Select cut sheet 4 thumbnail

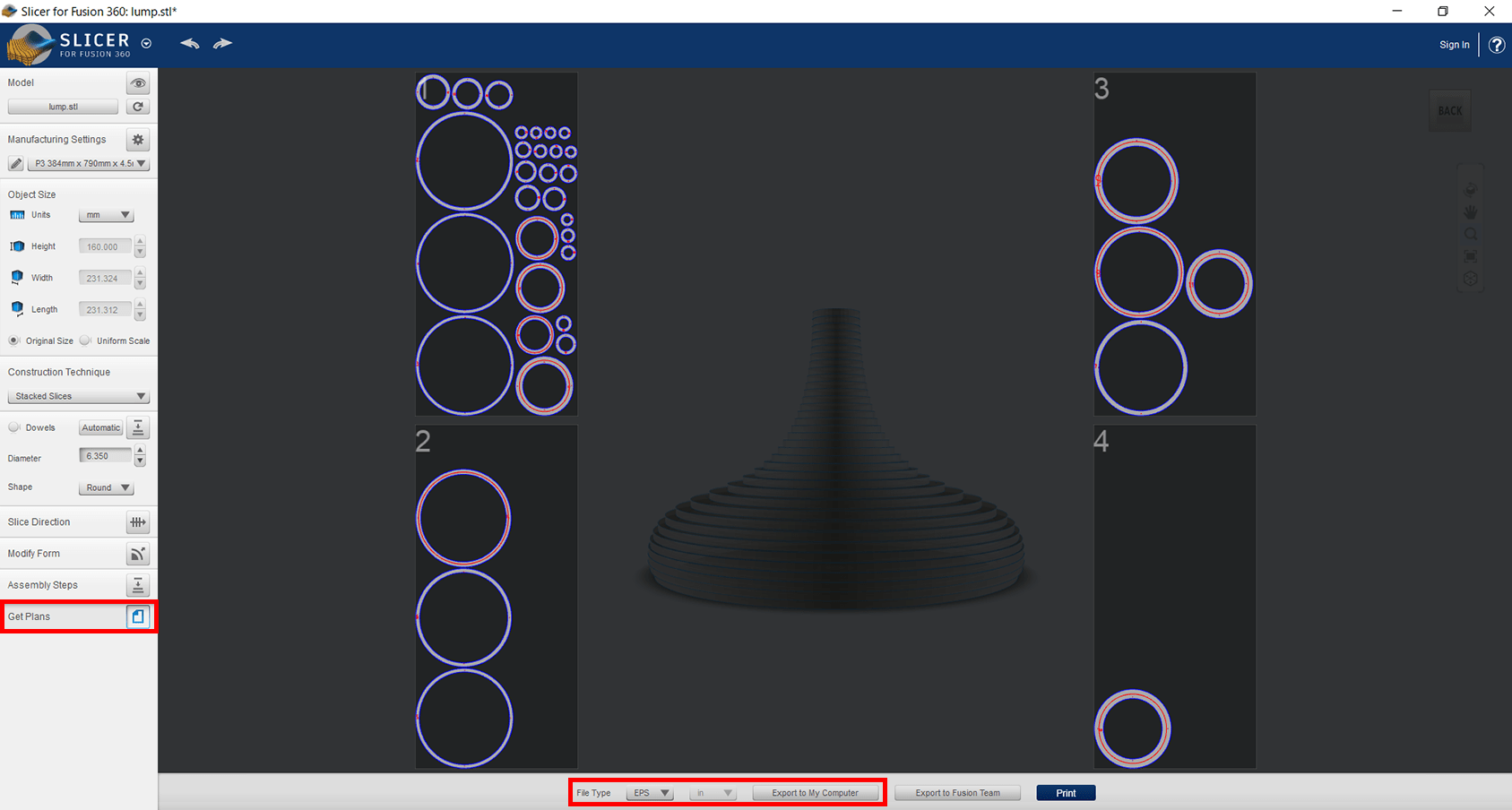[x=1175, y=597]
